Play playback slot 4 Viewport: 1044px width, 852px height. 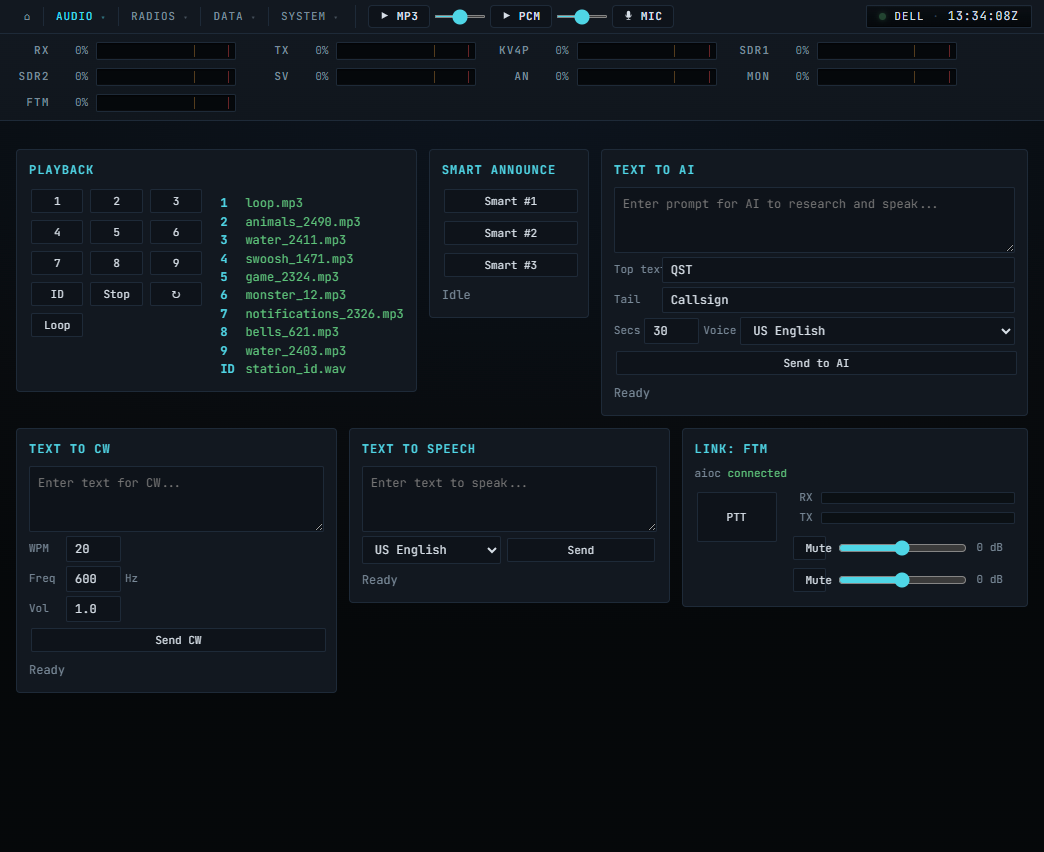coord(57,232)
